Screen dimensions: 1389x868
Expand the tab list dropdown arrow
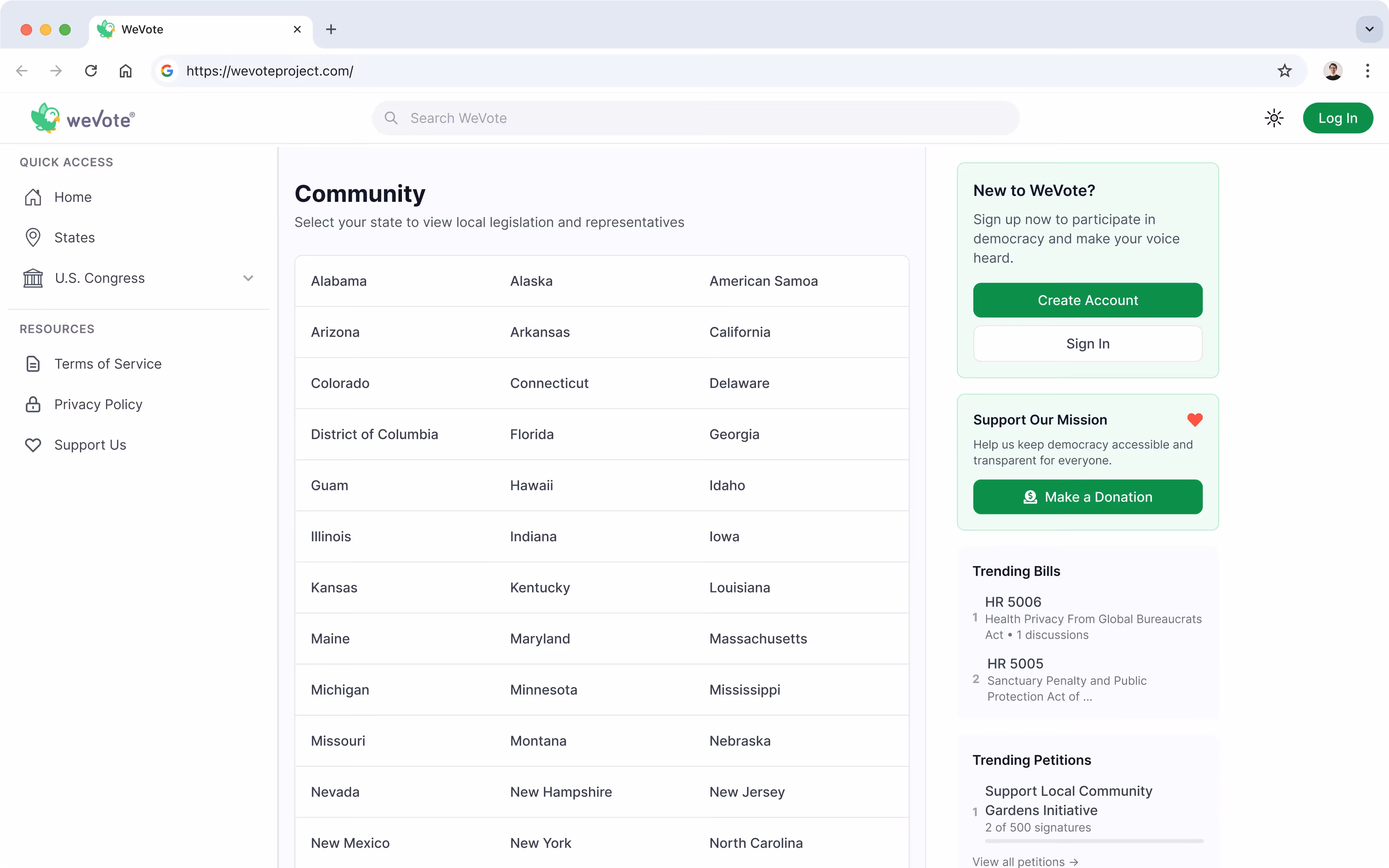(1369, 29)
